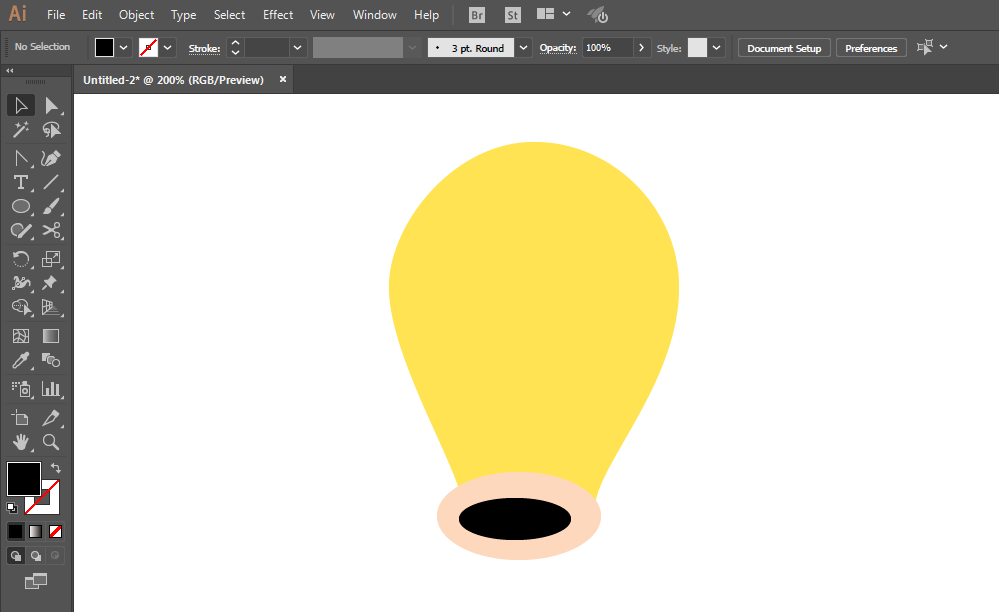
Task: Click the GPU Performance rocket icon
Action: point(598,15)
